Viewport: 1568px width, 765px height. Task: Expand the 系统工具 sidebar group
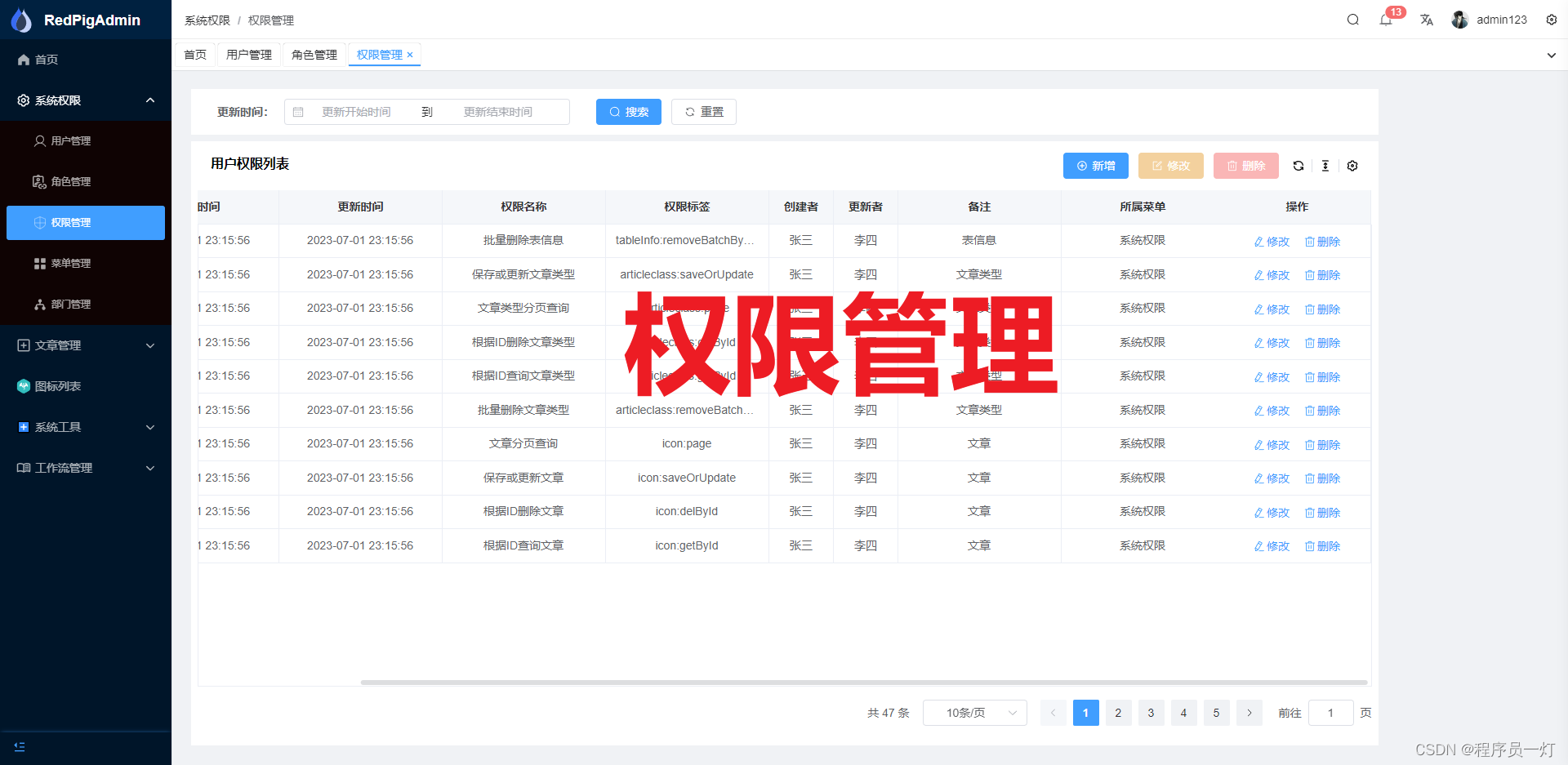click(86, 427)
